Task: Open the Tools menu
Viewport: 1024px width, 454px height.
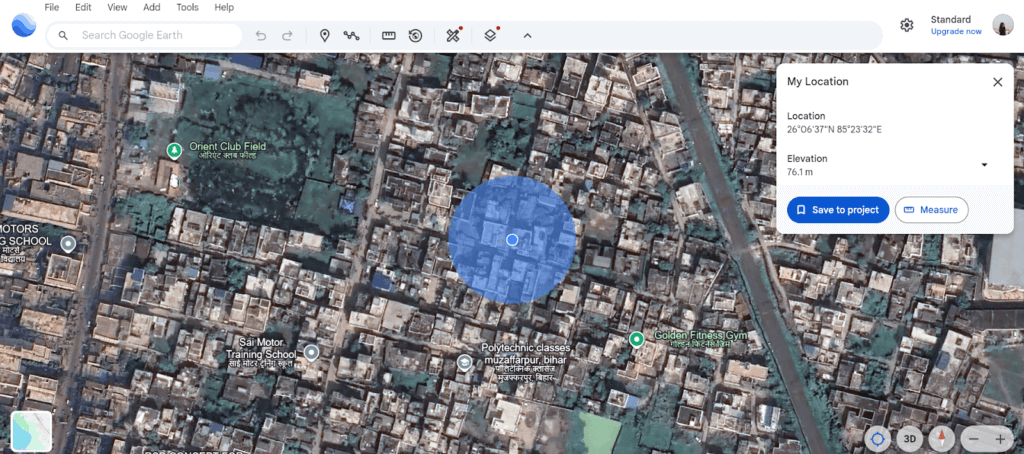Action: [187, 7]
